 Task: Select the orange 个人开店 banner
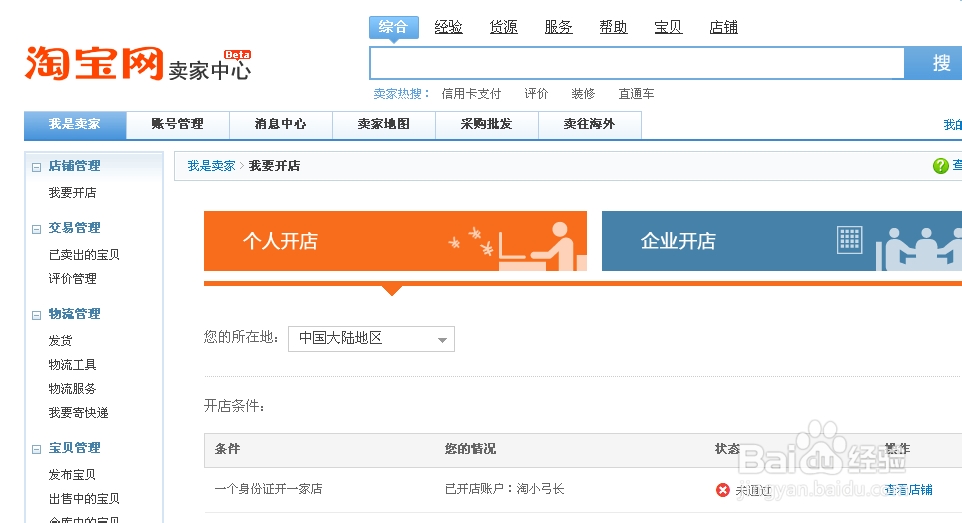395,241
